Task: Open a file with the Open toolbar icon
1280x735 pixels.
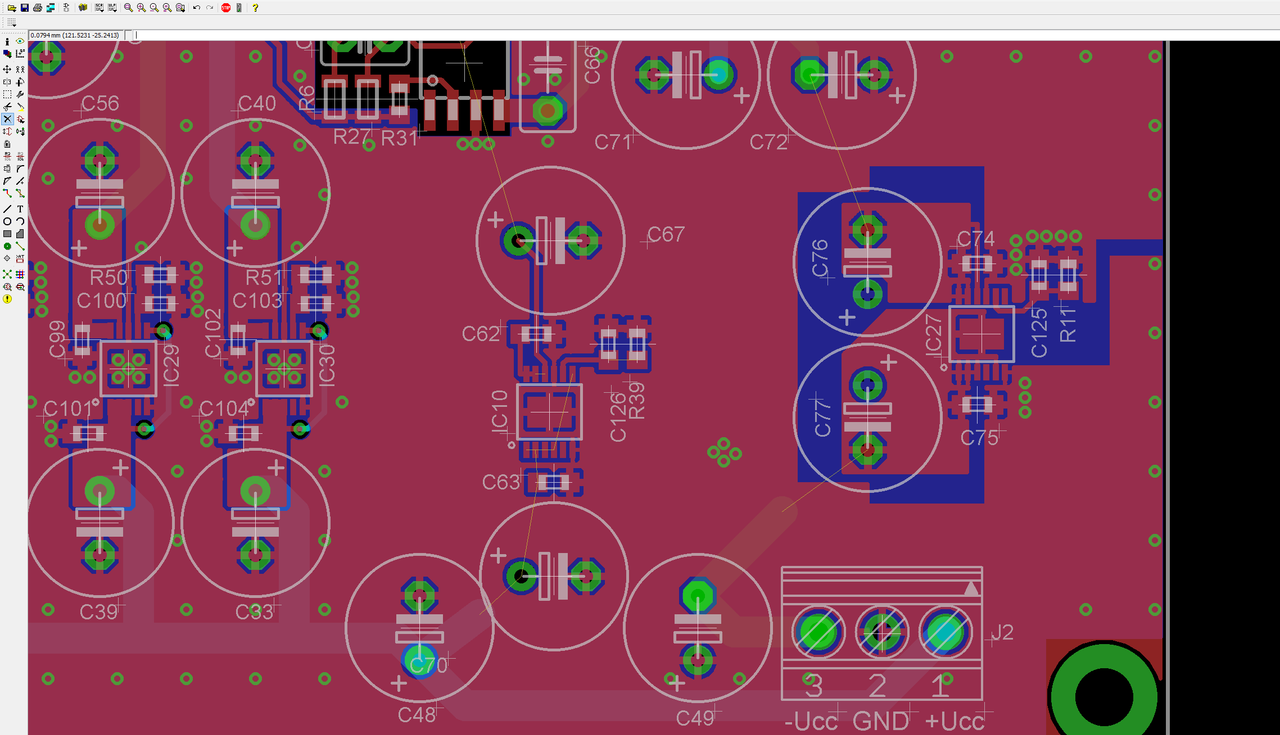Action: (x=12, y=8)
